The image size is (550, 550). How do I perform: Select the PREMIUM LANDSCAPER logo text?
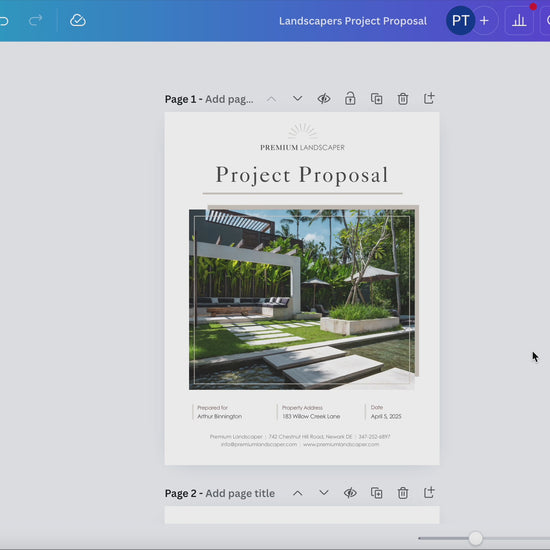point(302,148)
